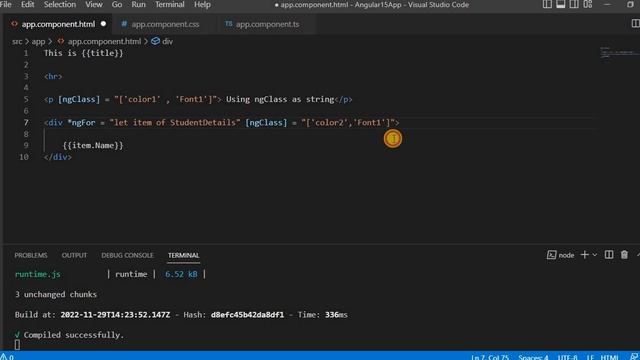
Task: Select the TERMINAL panel tab
Action: pos(183,255)
